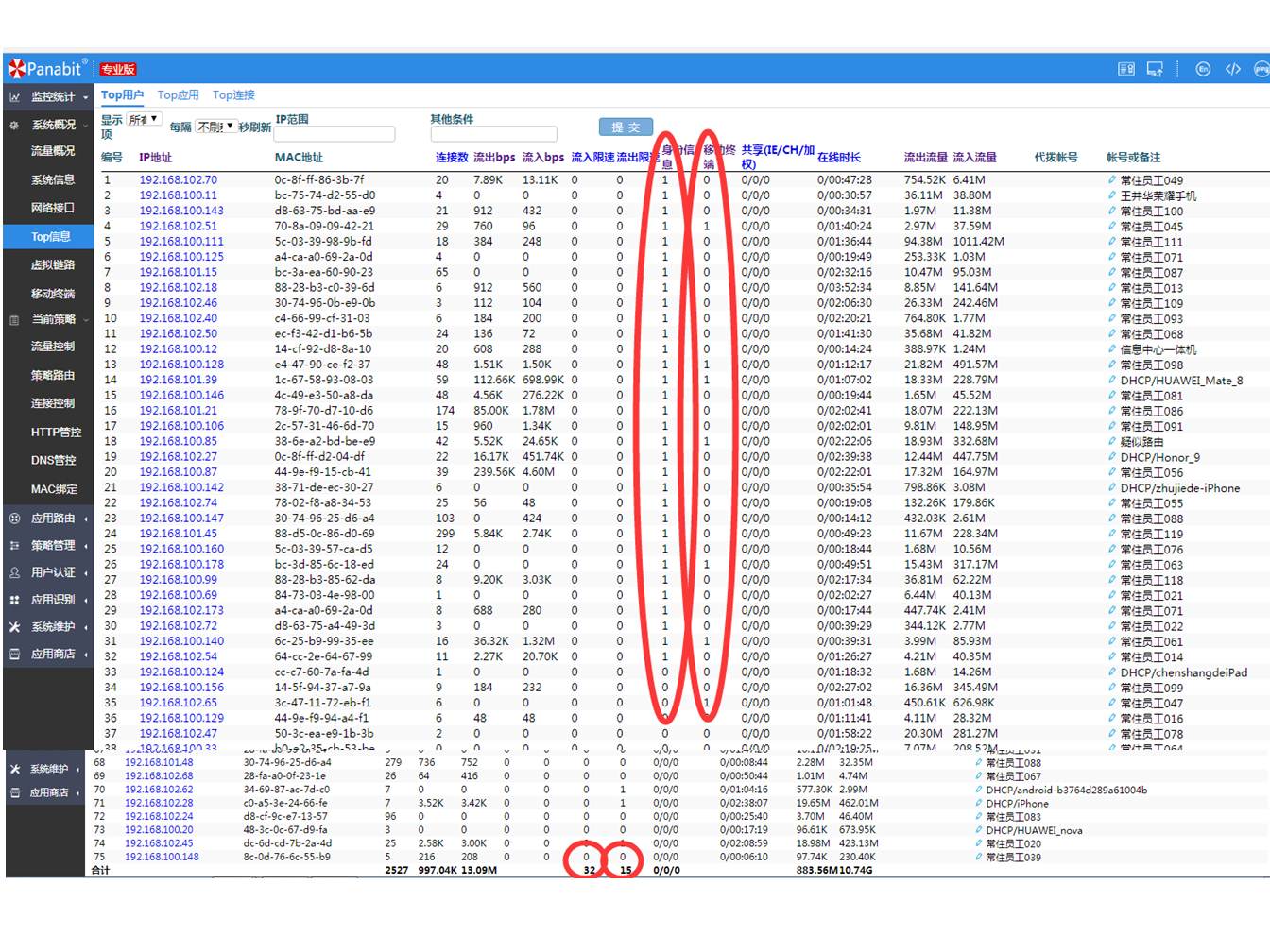Click edit pencil for 疑似路由
This screenshot has width=1270, height=952.
1112,441
